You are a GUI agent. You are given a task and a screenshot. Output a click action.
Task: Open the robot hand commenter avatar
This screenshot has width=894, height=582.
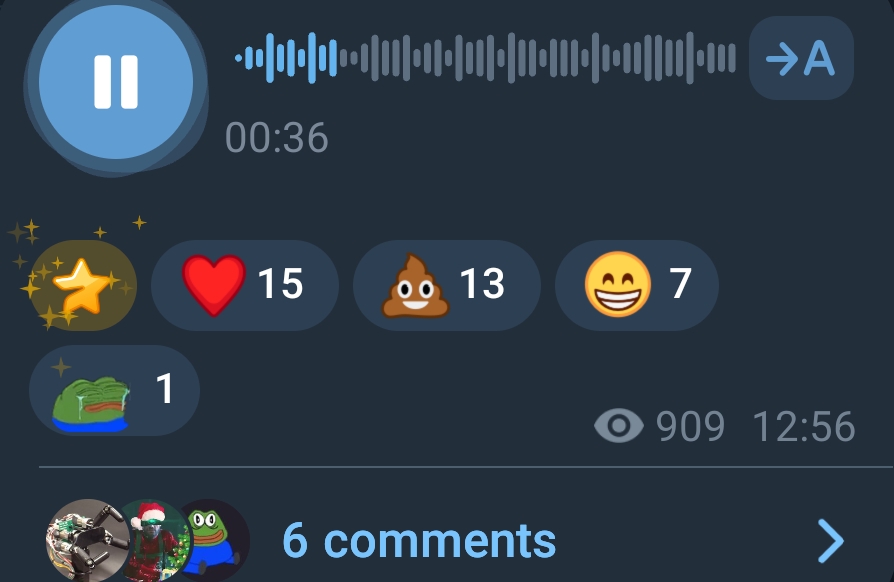pyautogui.click(x=87, y=540)
